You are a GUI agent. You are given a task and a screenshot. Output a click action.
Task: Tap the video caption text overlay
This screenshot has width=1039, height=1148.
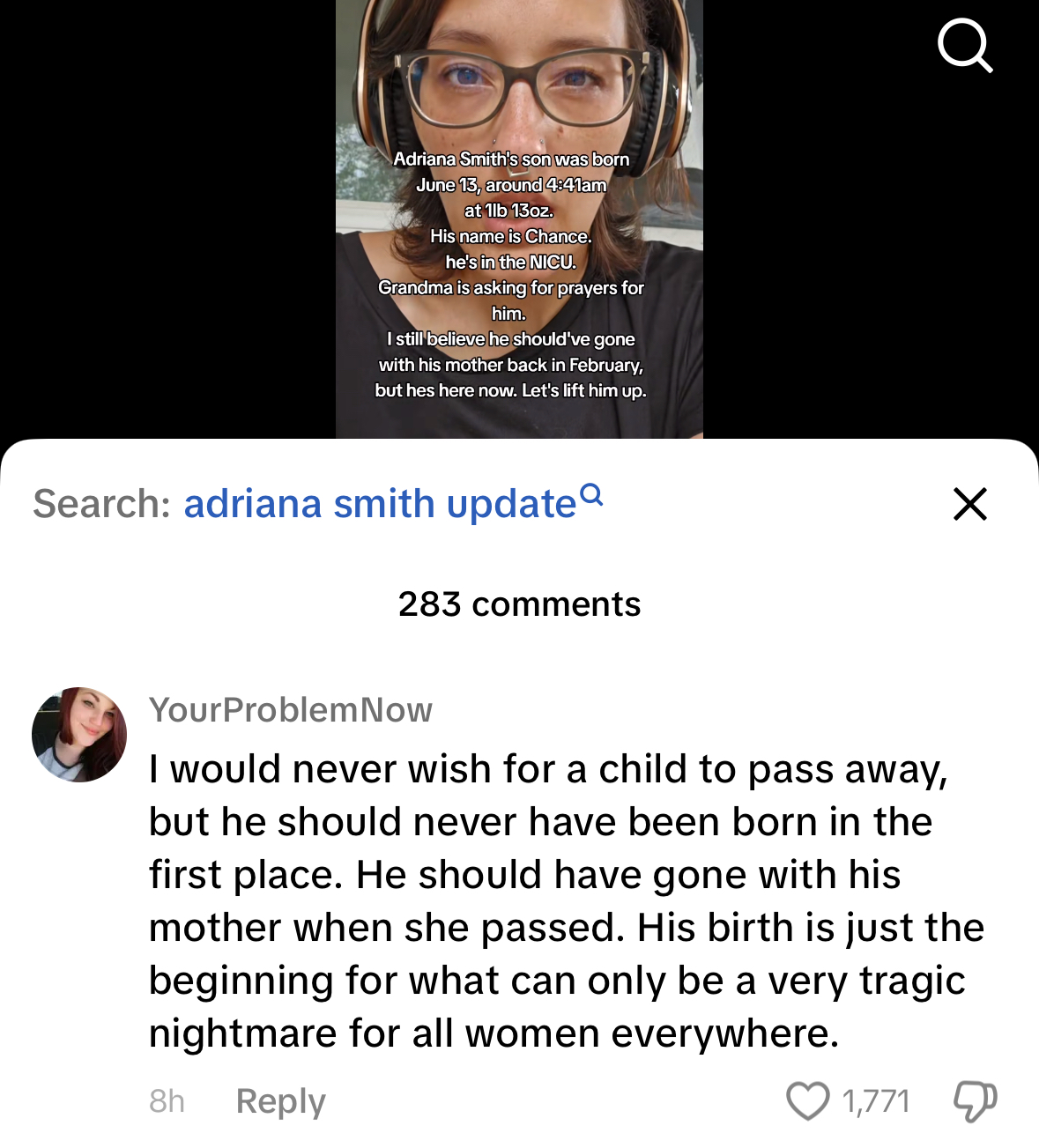tap(511, 275)
